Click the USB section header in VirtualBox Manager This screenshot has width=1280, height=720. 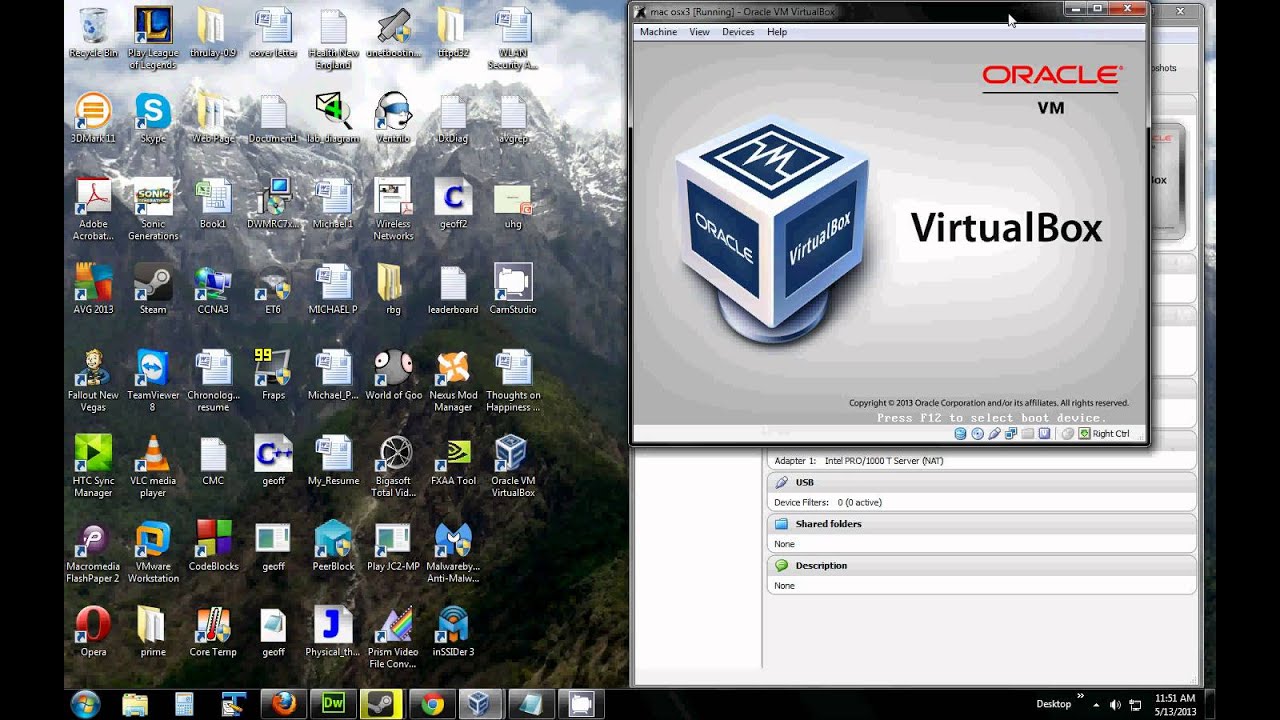(x=982, y=482)
